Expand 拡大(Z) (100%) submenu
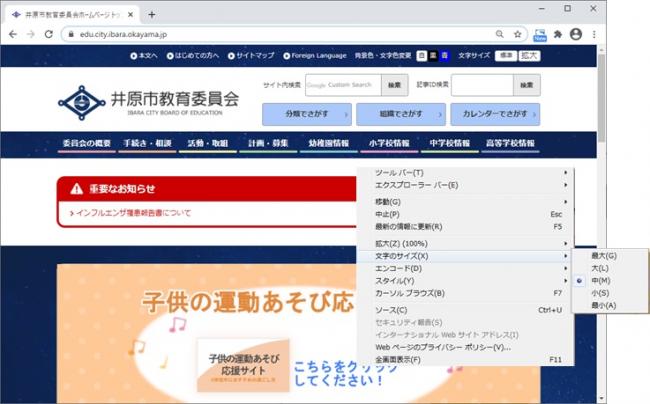The width and height of the screenshot is (650, 404). click(466, 244)
